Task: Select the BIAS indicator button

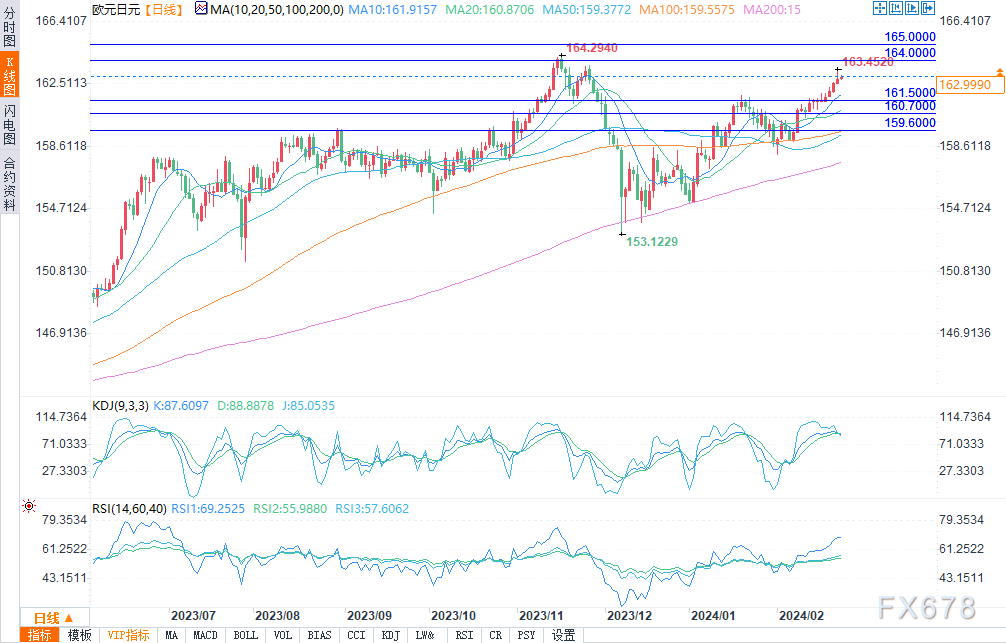Action: pos(320,635)
